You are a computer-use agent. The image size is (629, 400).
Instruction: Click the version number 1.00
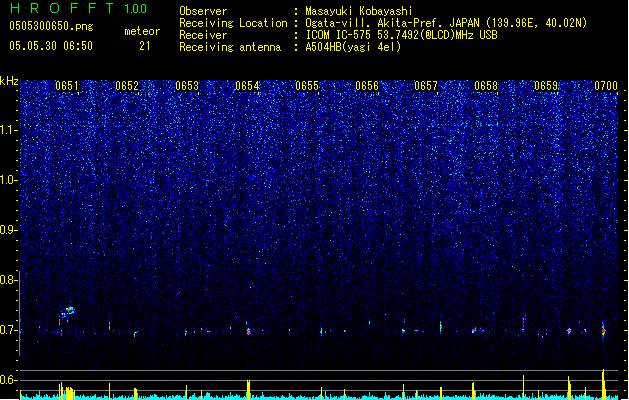(x=136, y=9)
